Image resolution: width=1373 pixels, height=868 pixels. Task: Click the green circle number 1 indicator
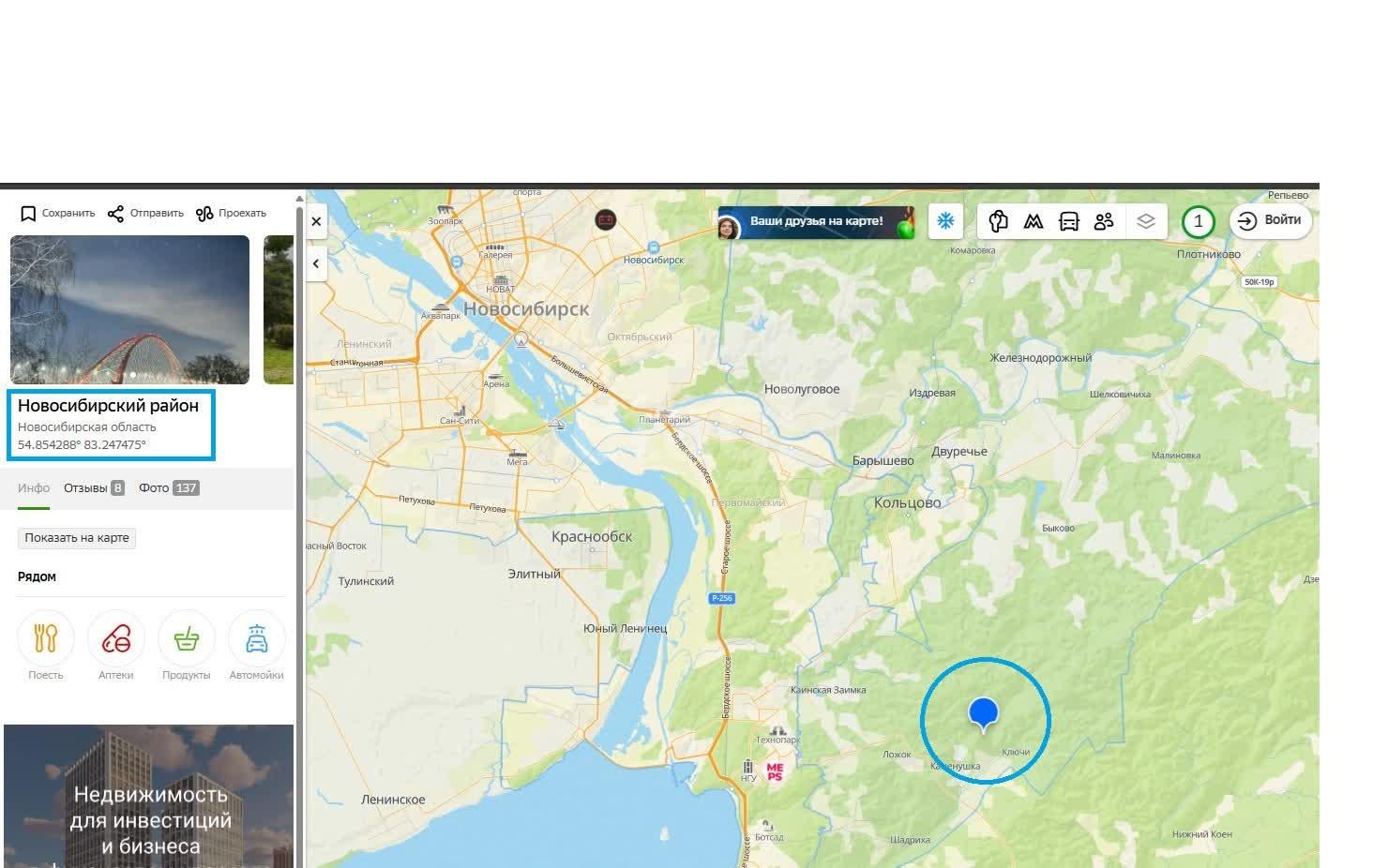pyautogui.click(x=1198, y=222)
